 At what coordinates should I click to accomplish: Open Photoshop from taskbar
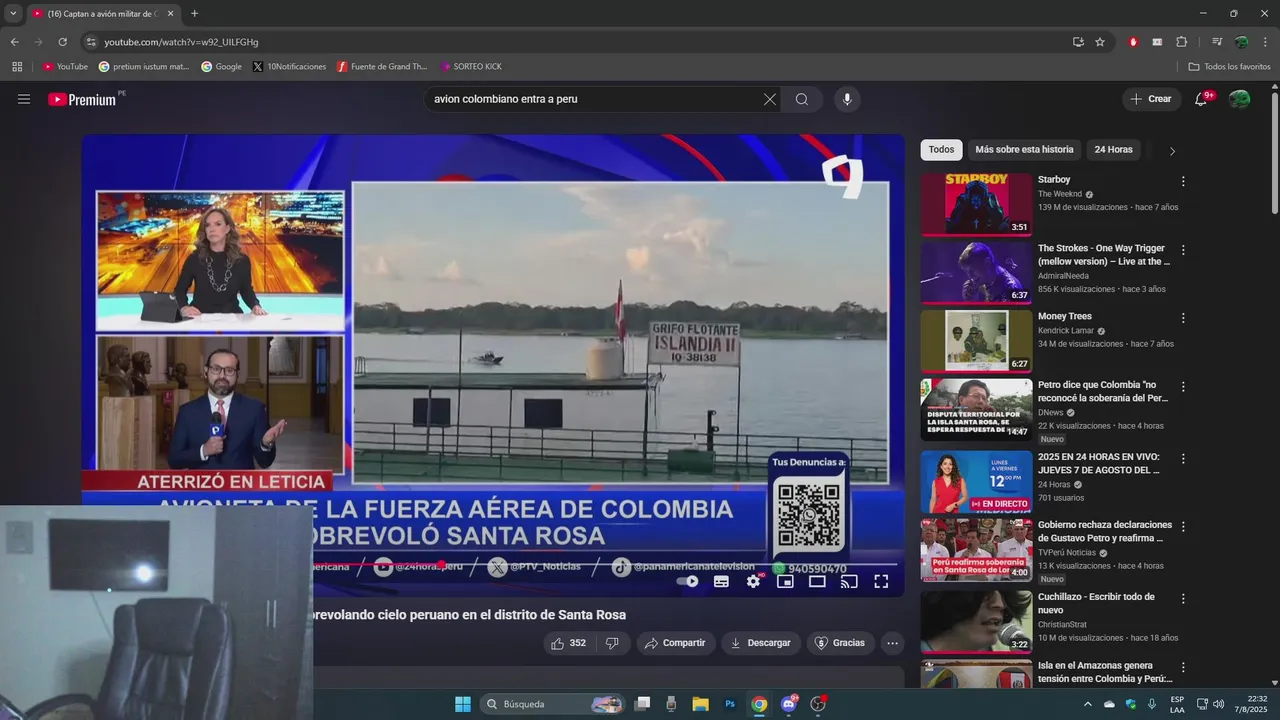tap(730, 704)
